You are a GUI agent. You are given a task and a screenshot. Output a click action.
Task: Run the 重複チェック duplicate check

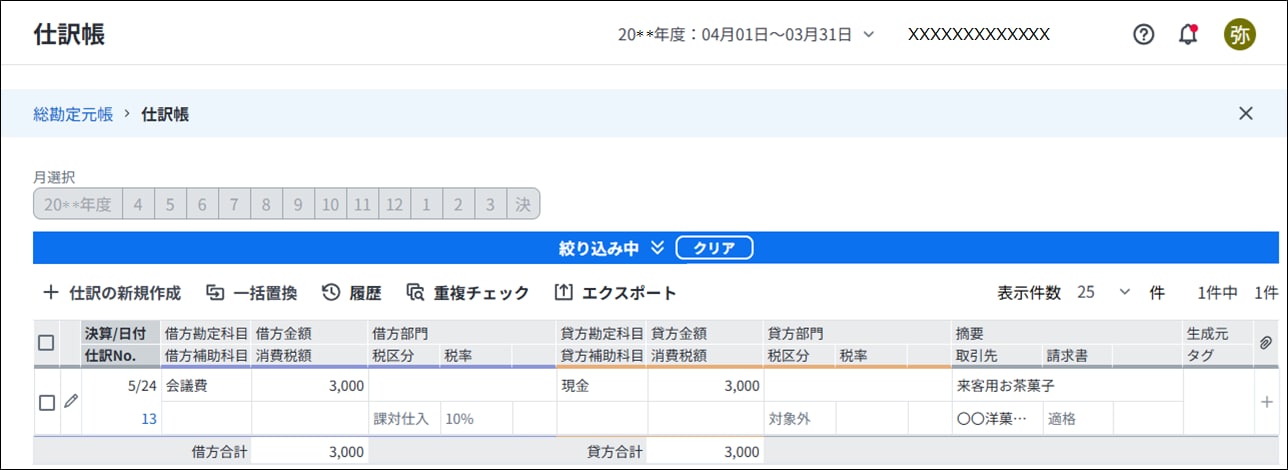pos(468,293)
